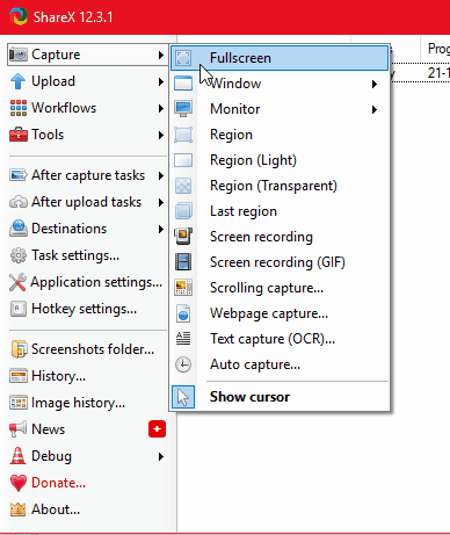Select Fullscreen from Capture menu
The height and width of the screenshot is (535, 450).
pyautogui.click(x=279, y=58)
